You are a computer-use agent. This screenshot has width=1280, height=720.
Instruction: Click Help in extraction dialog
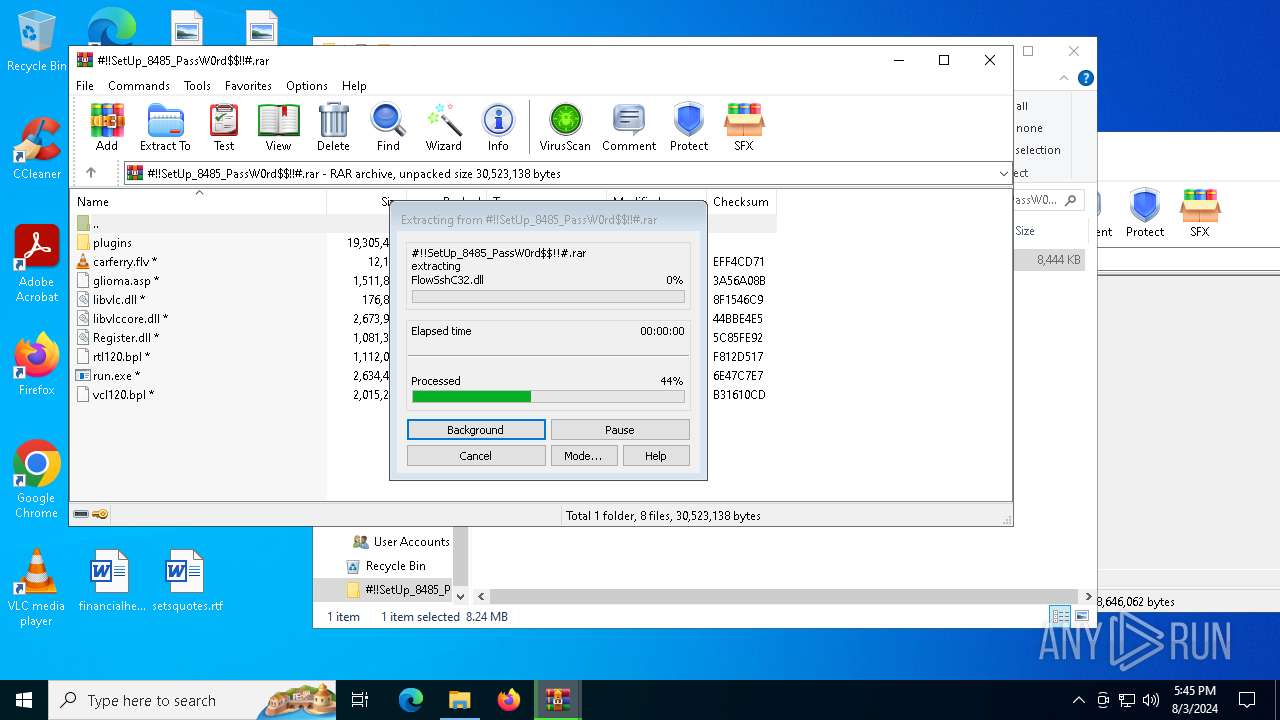656,456
